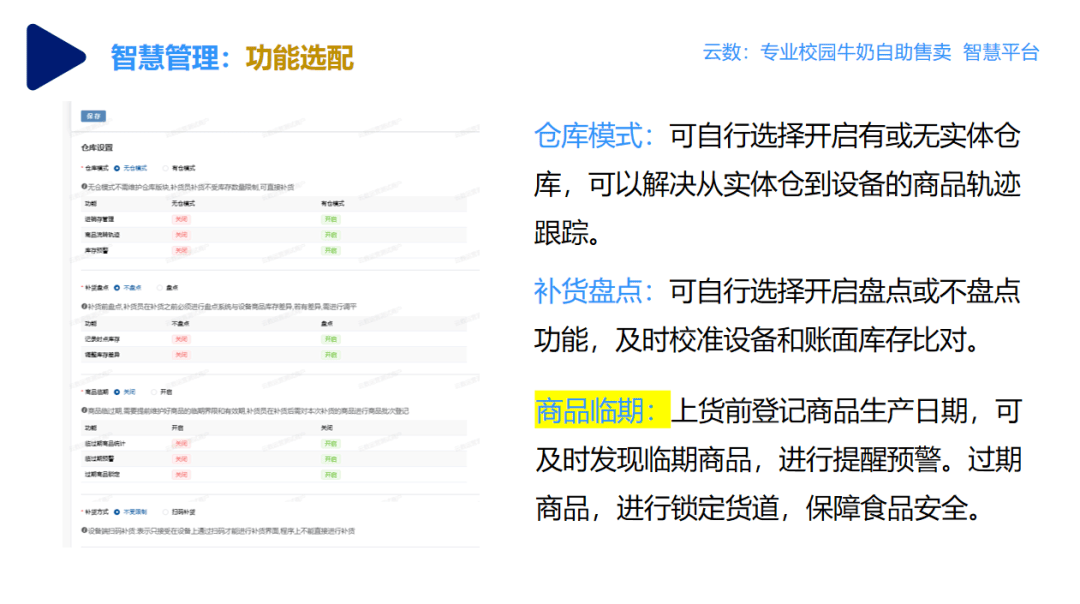Select the 不盘点 radio option
Image resolution: width=1080 pixels, height=604 pixels.
[117, 288]
